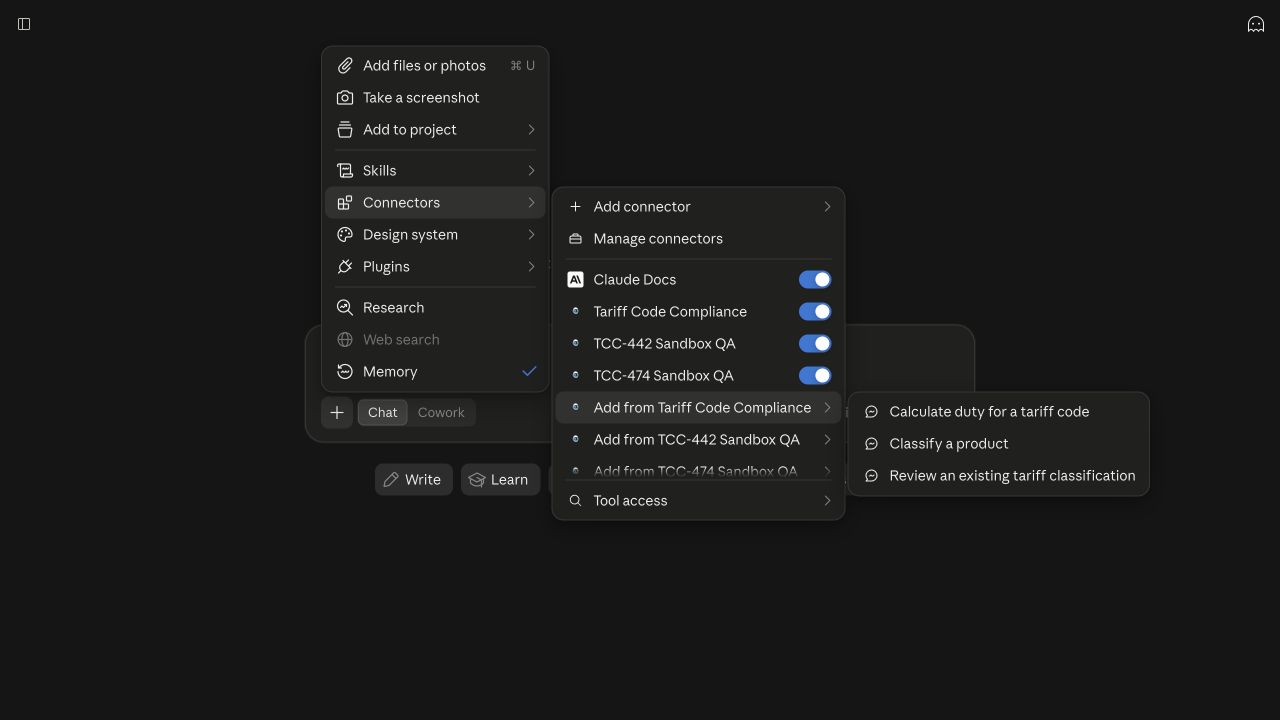Click the pencil icon on Write chip
Screen dimensions: 1280x720
pos(391,480)
